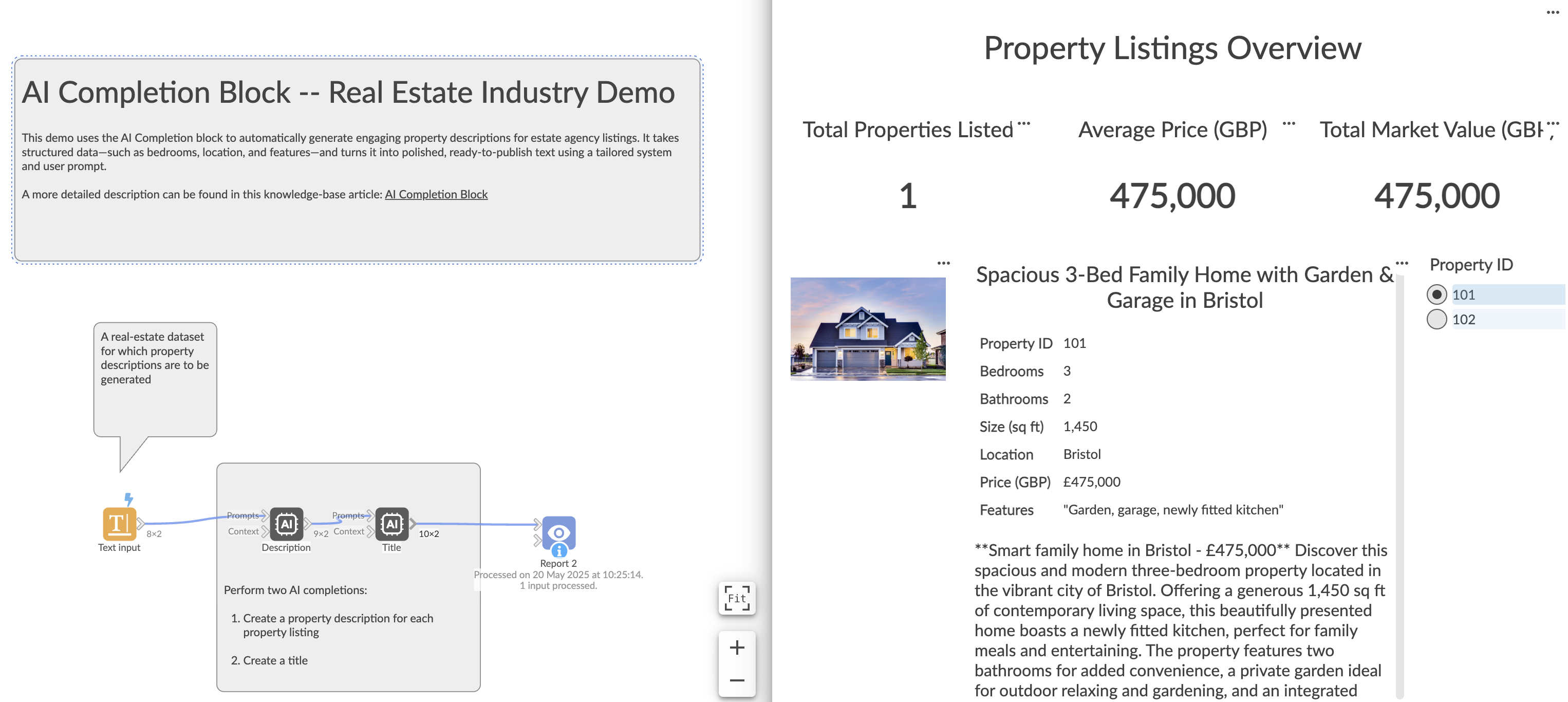
Task: Zoom out with the minus button
Action: tap(737, 680)
